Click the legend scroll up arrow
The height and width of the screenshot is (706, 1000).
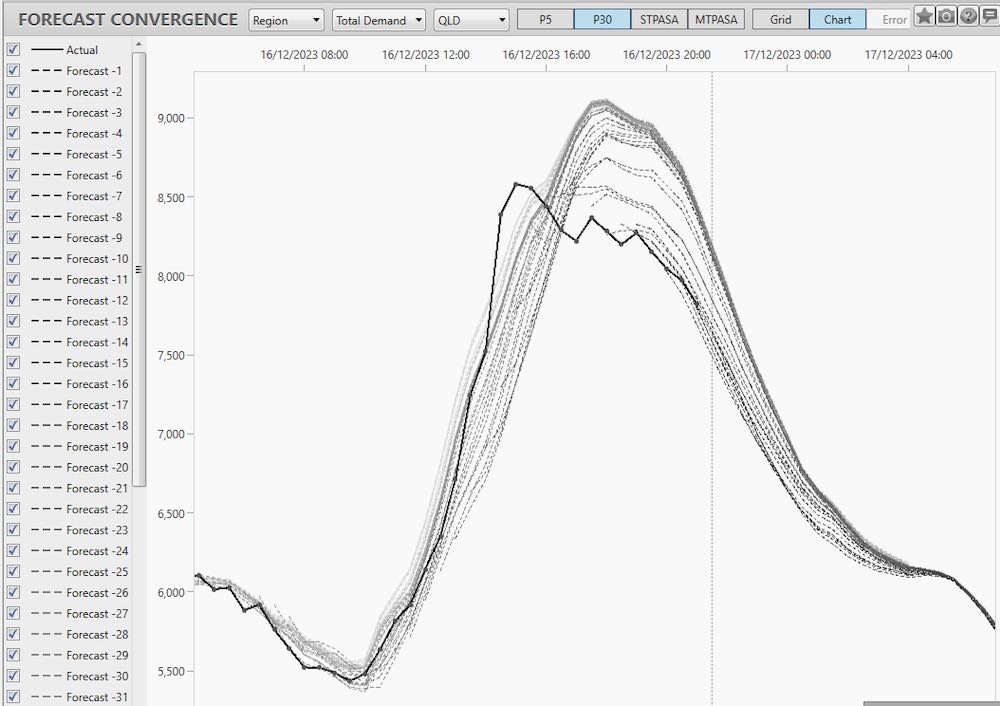(x=139, y=45)
